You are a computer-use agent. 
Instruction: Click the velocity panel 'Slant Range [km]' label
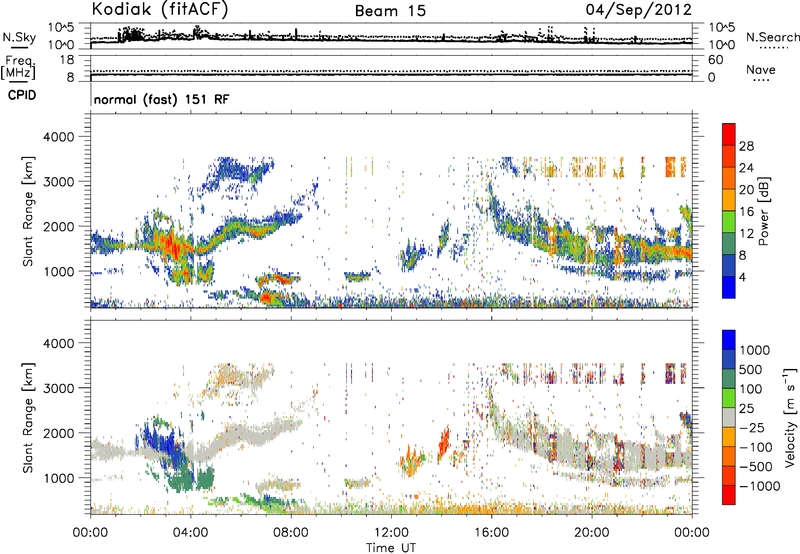pos(29,417)
